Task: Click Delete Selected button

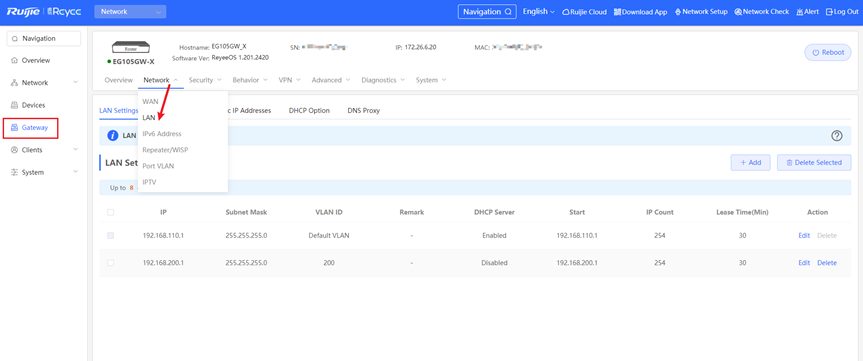Action: [814, 163]
